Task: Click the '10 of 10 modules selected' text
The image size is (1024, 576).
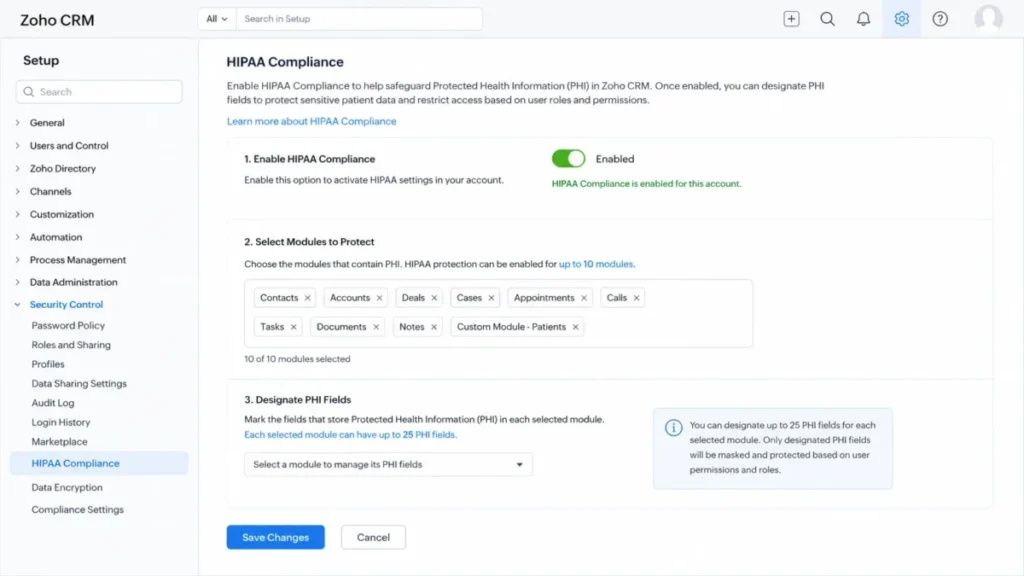Action: pyautogui.click(x=297, y=359)
